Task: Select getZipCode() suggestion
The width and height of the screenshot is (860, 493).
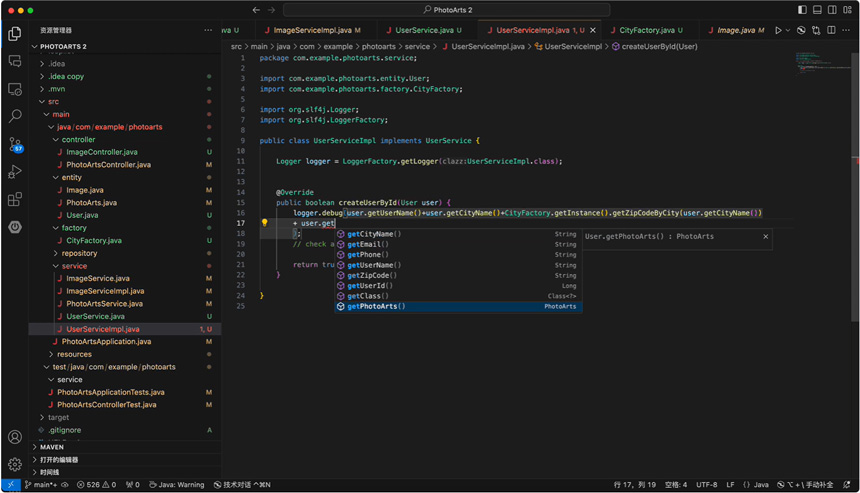Action: pos(459,275)
